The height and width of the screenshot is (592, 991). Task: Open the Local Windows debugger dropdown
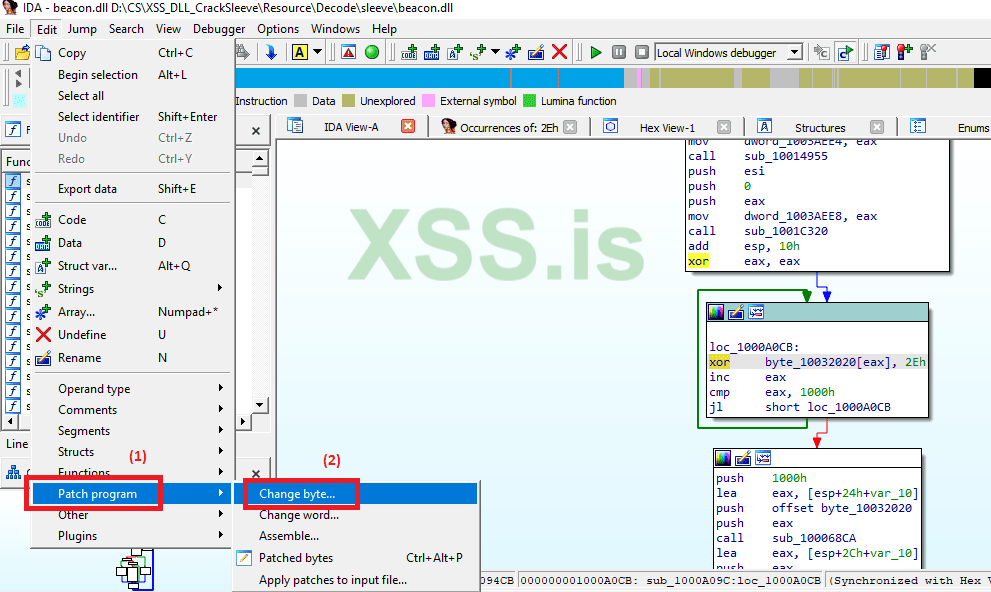coord(795,52)
